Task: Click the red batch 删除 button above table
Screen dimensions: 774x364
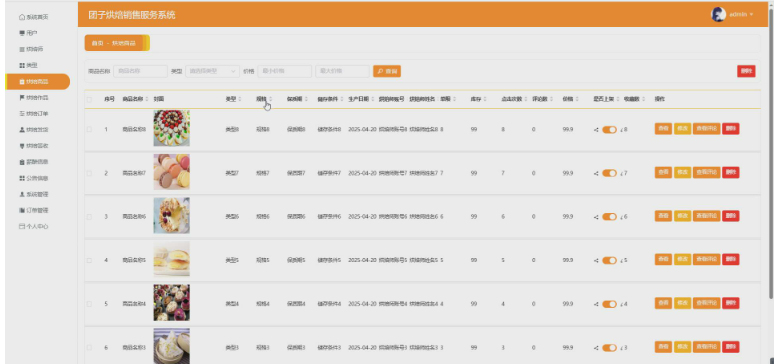Action: (x=746, y=71)
